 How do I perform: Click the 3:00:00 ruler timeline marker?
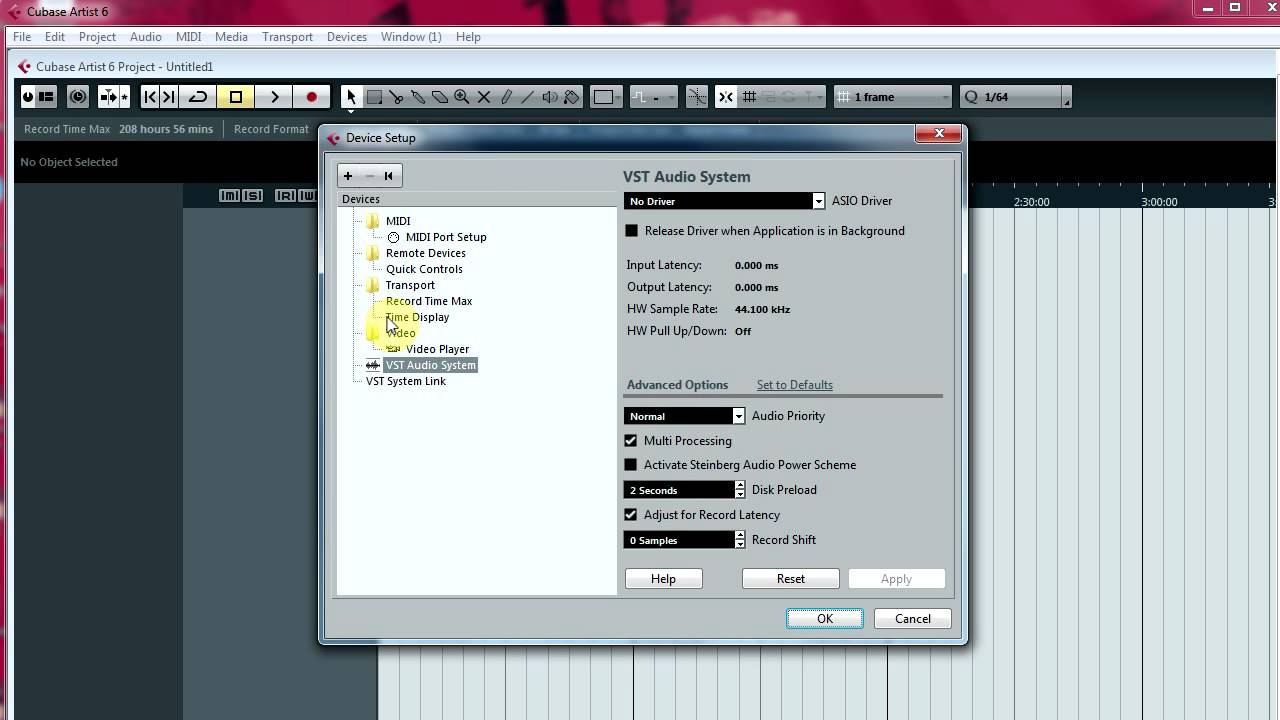click(x=1159, y=202)
